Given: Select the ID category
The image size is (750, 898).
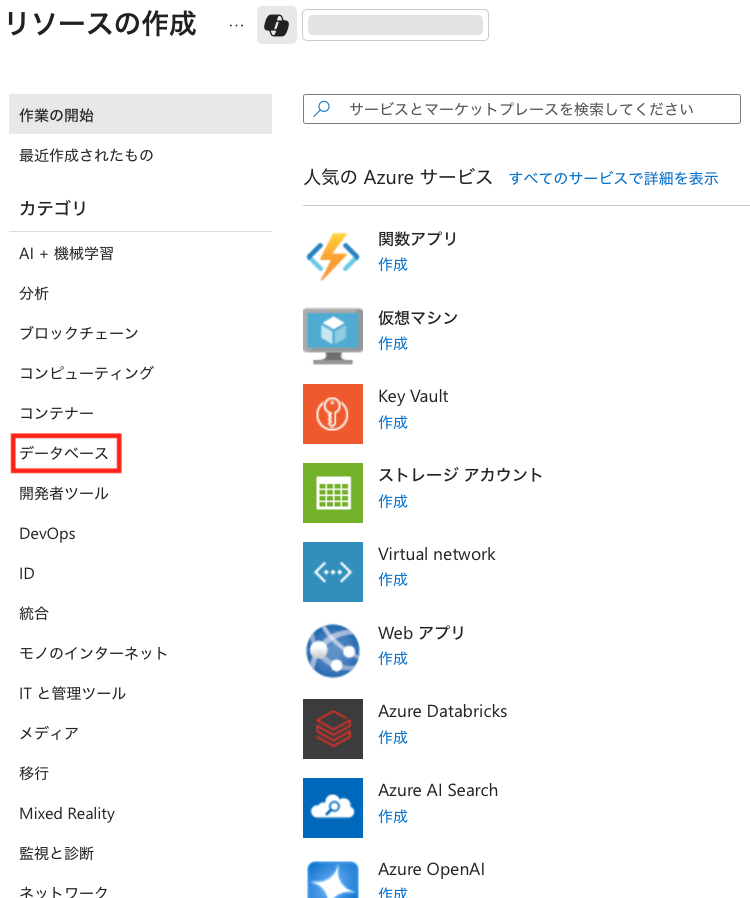Looking at the screenshot, I should point(27,573).
